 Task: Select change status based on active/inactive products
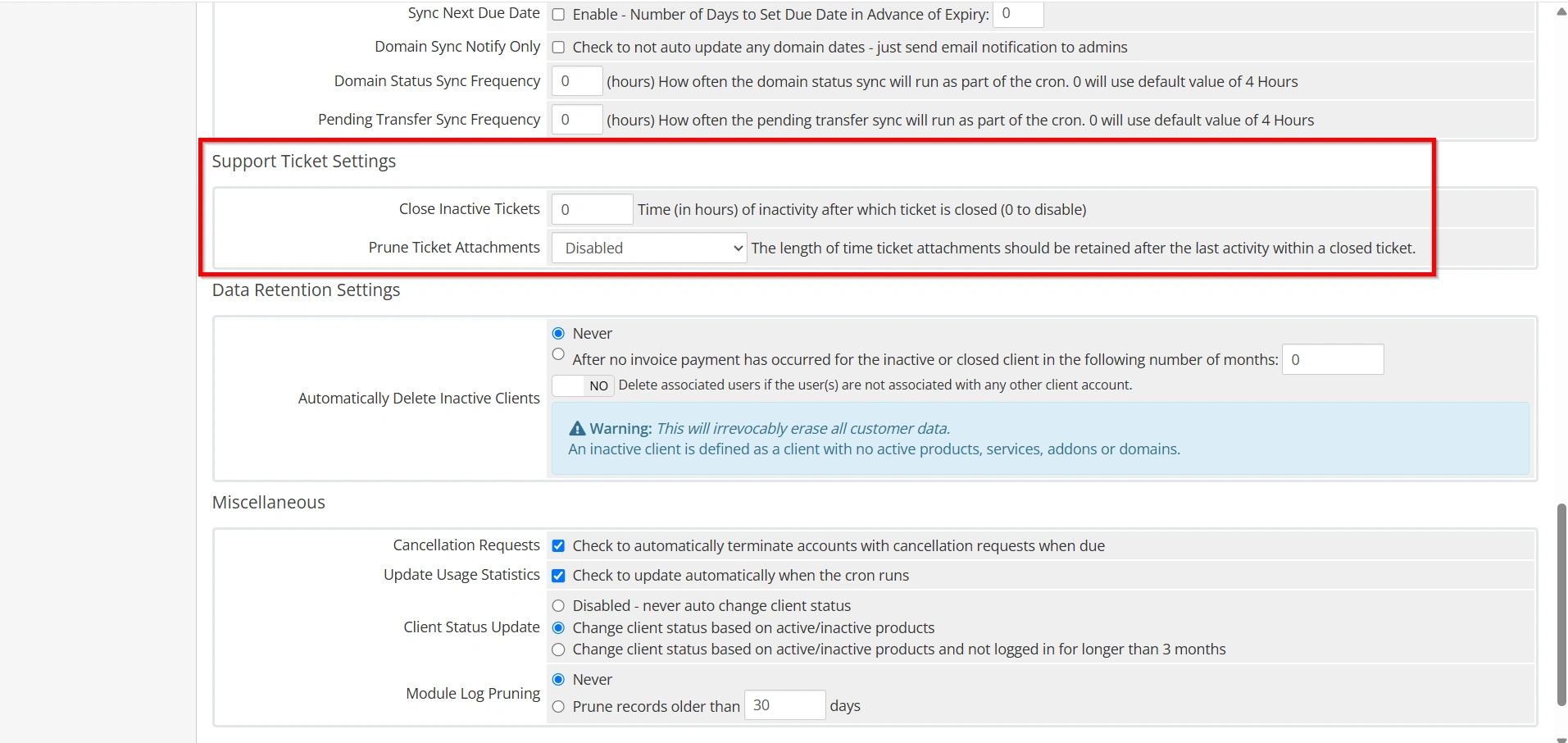(558, 628)
